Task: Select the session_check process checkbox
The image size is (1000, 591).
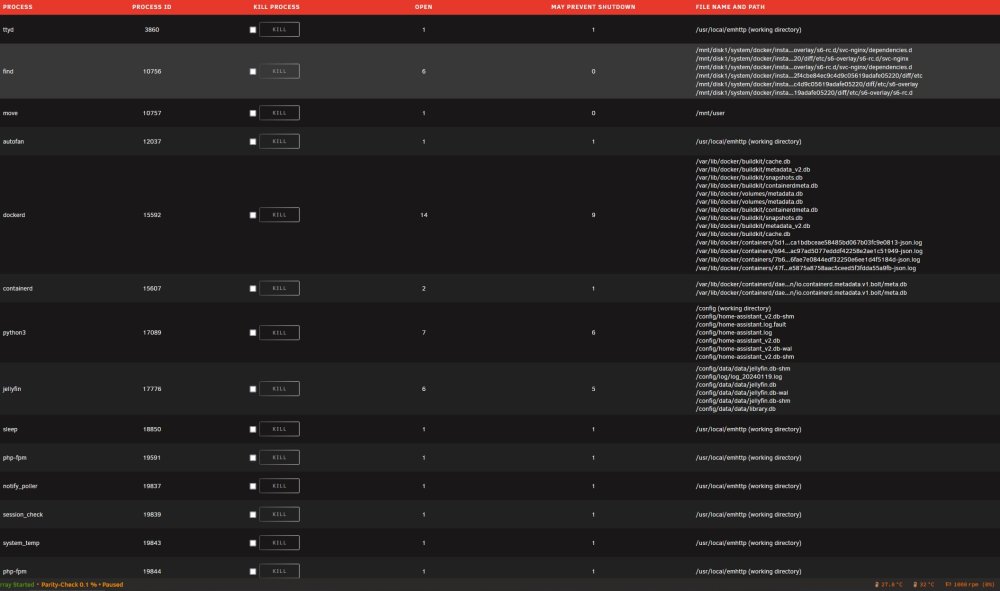Action: pyautogui.click(x=253, y=514)
